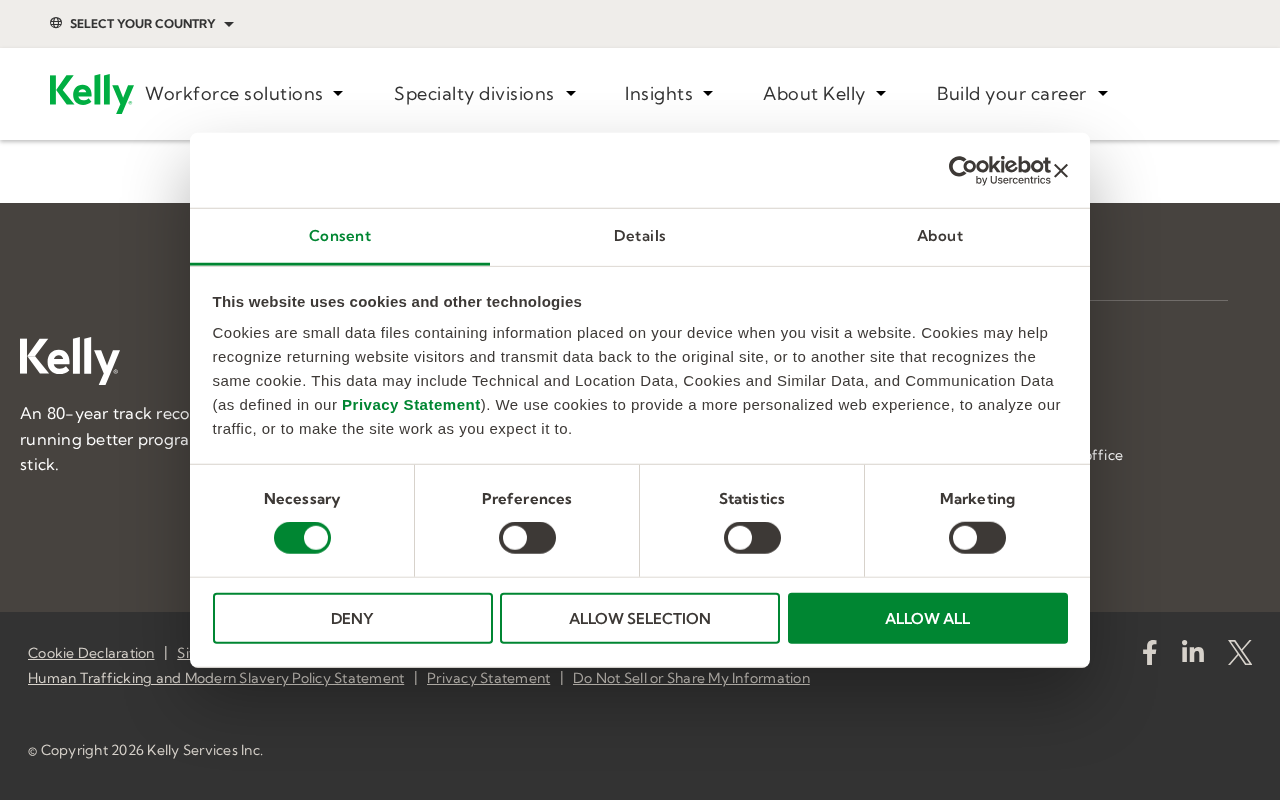Expand the About Kelly menu
The width and height of the screenshot is (1280, 800).
[x=825, y=94]
